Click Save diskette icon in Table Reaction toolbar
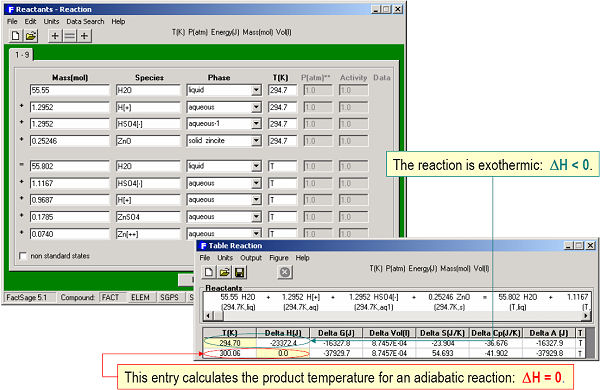This screenshot has width=600, height=390. click(x=240, y=272)
